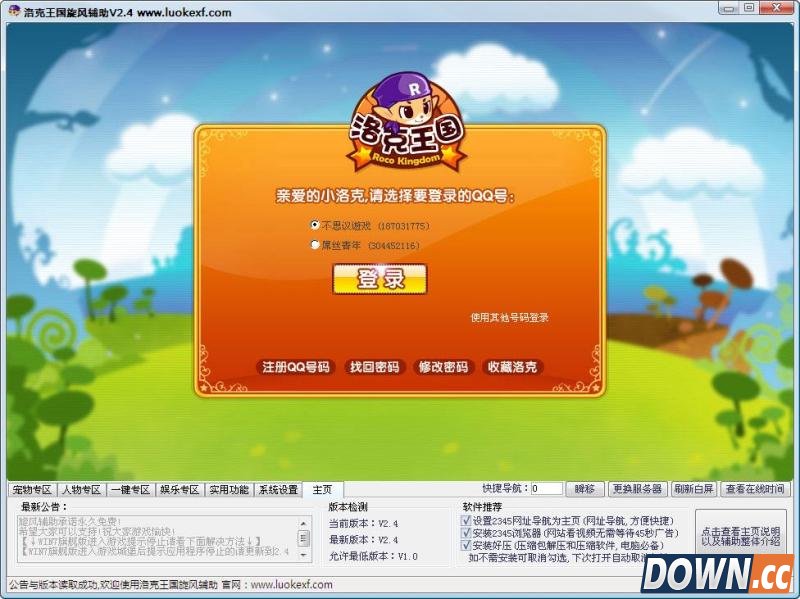Click the 找回密码 button
This screenshot has width=800, height=599.
(373, 367)
